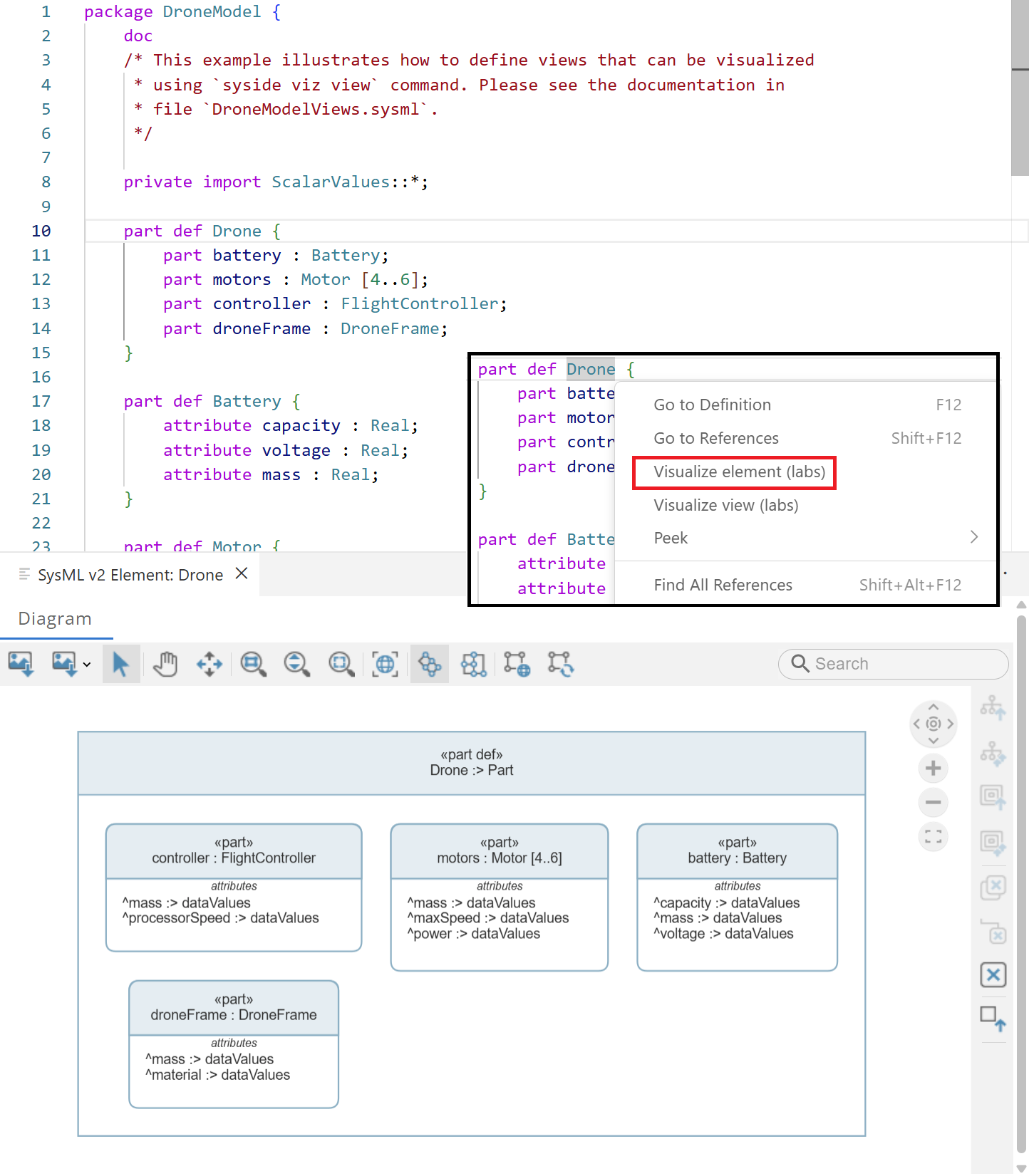Click the grid layout diagram icon
The image size is (1029, 1176).
473,664
